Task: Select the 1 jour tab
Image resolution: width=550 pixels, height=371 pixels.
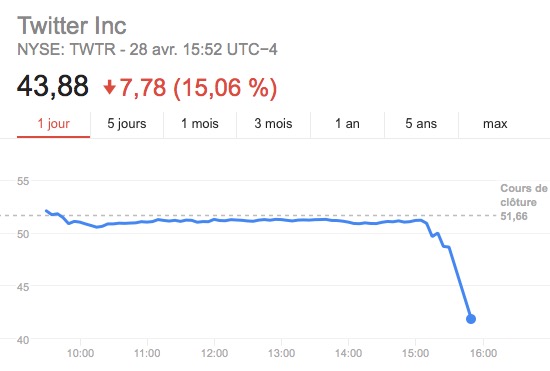Action: point(53,124)
